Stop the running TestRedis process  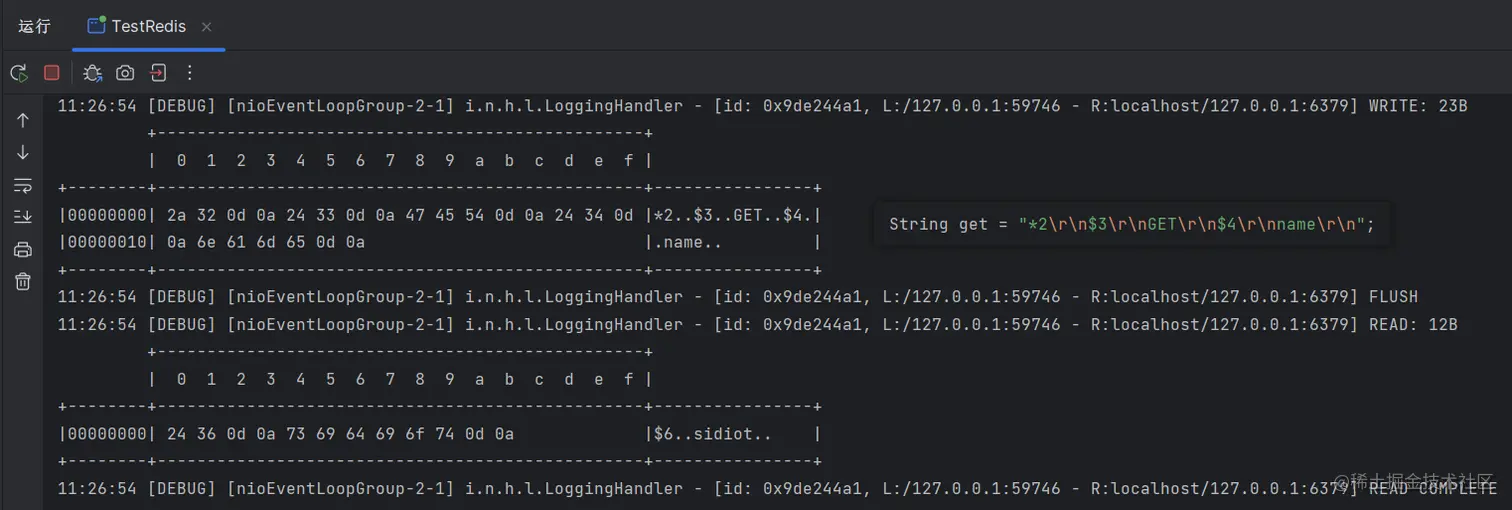[52, 73]
